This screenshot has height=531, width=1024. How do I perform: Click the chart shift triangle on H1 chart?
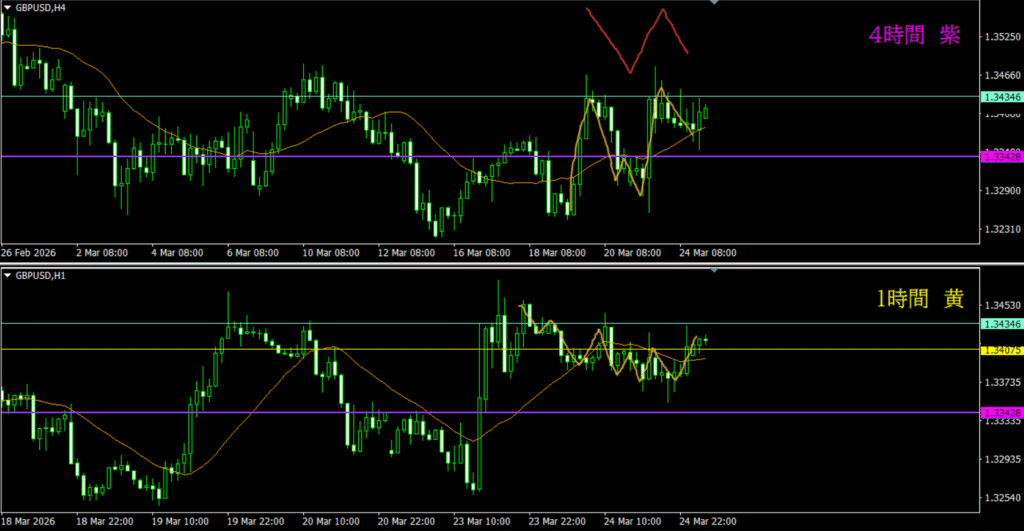pyautogui.click(x=713, y=270)
